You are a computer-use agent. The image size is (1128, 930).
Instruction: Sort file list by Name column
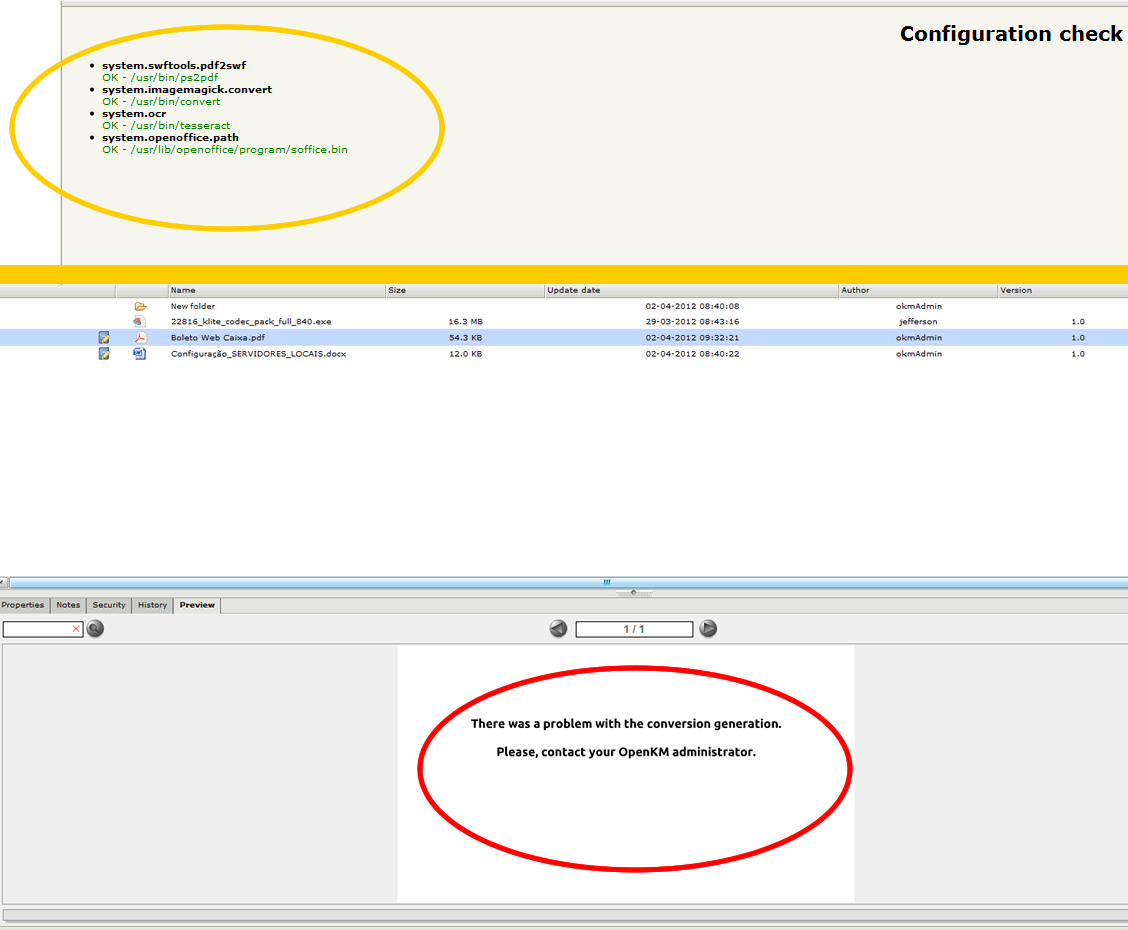tap(183, 291)
